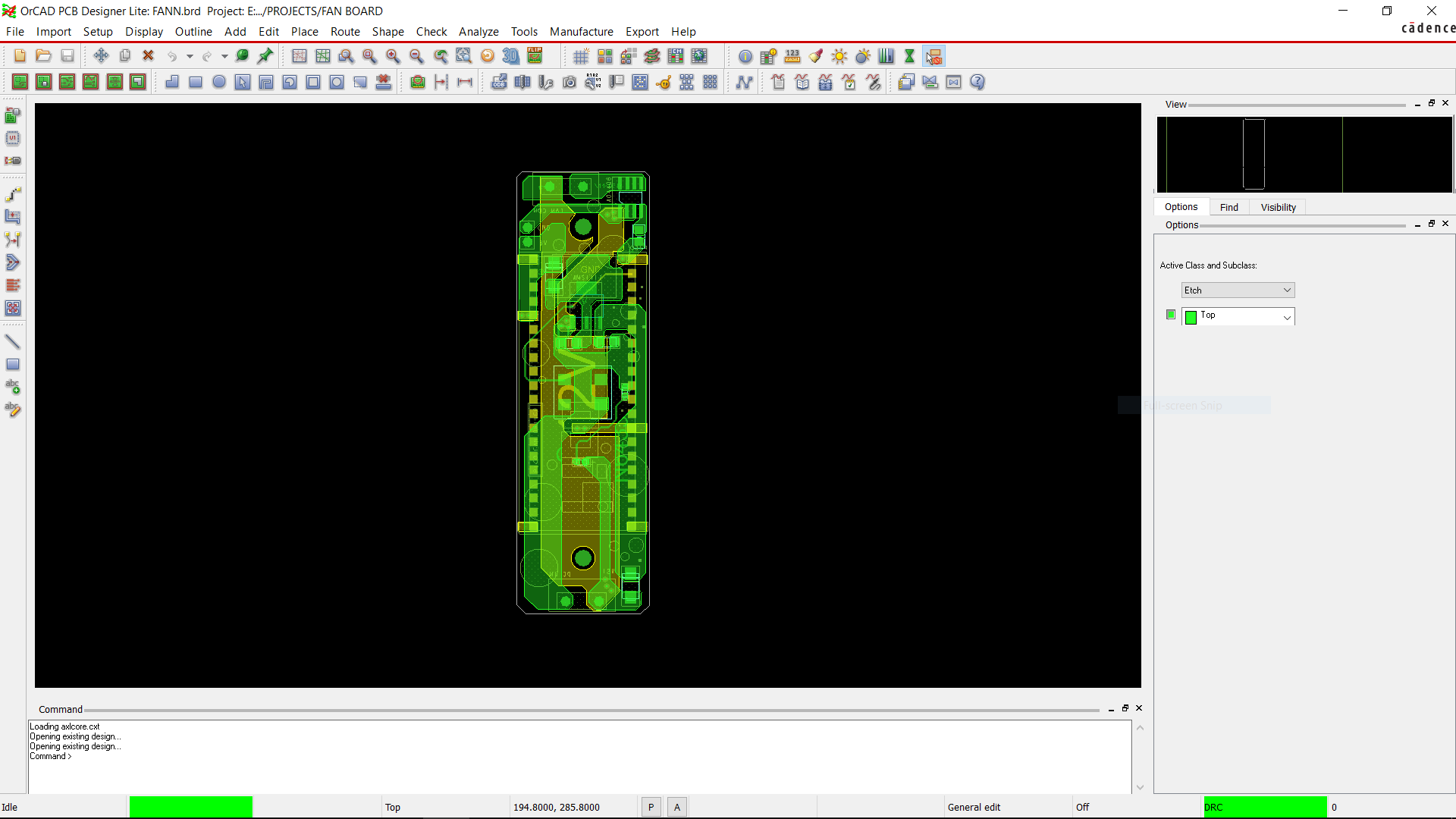1456x819 pixels.
Task: Close the Options panel
Action: (1445, 224)
